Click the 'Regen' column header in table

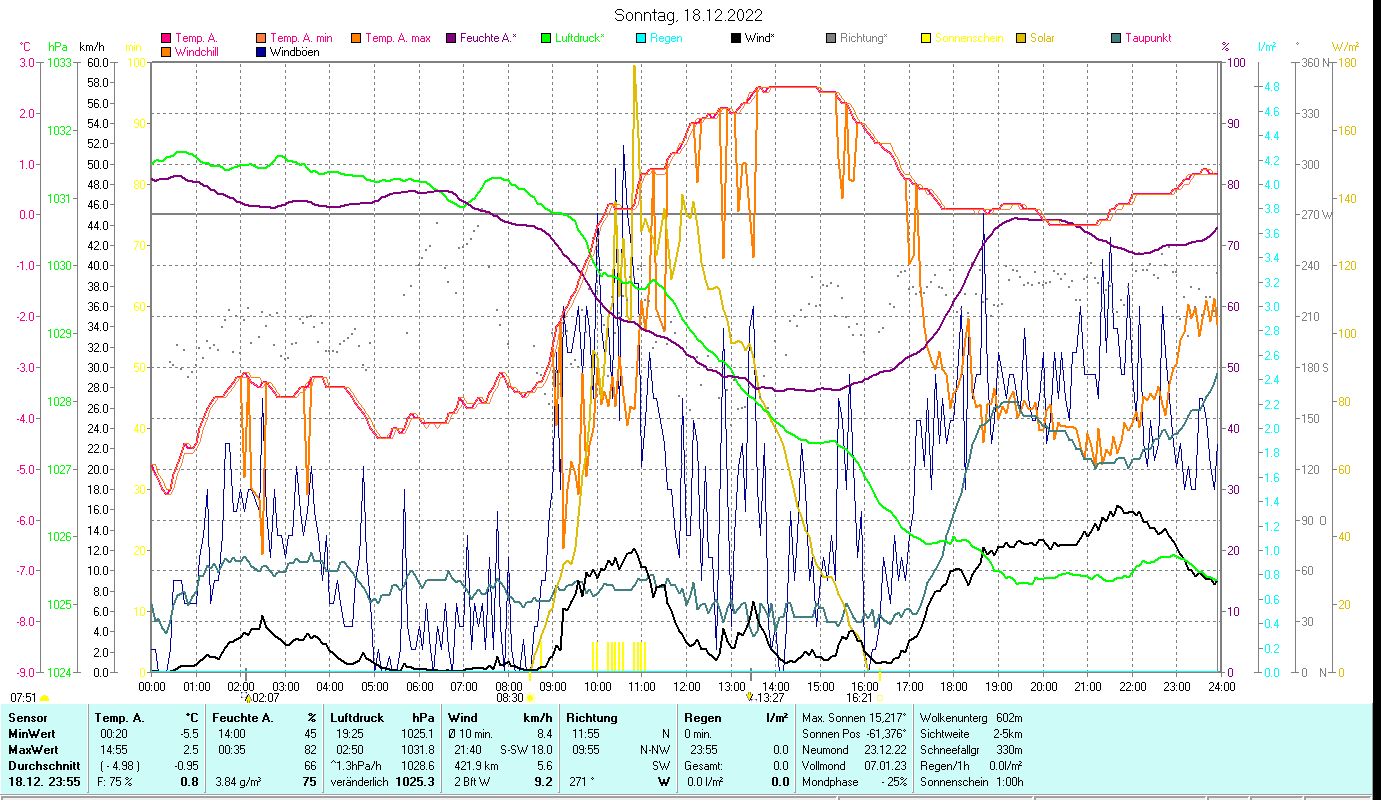[x=702, y=718]
